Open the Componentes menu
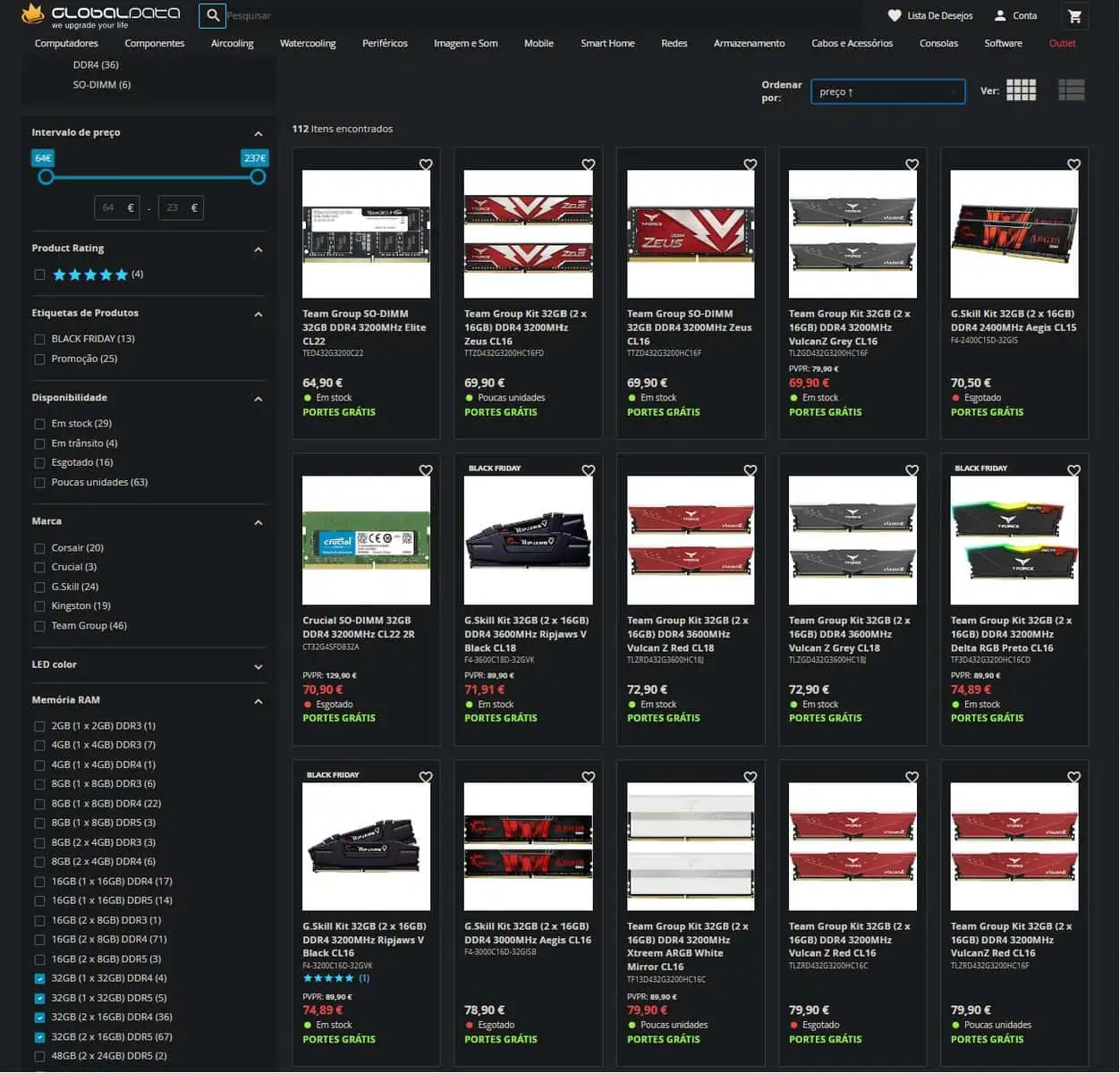1120x1073 pixels. click(x=155, y=43)
